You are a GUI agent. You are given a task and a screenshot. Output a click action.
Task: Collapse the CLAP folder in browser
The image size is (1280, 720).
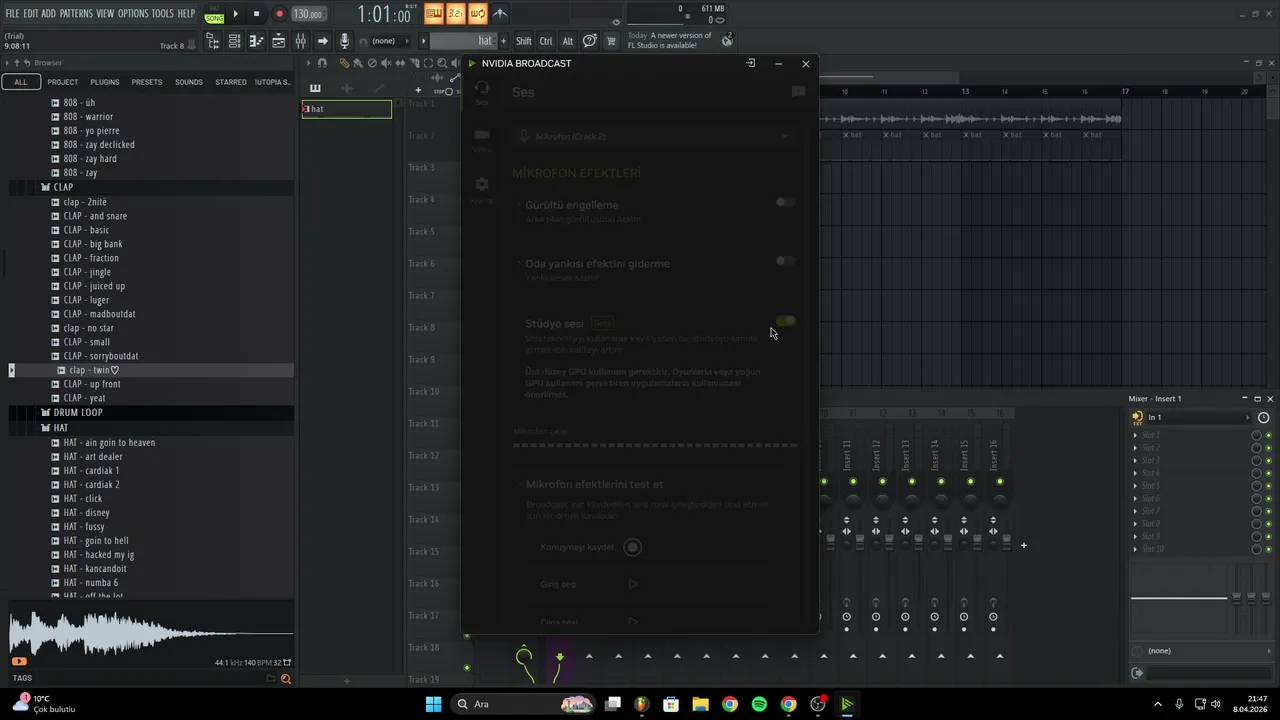tap(63, 187)
